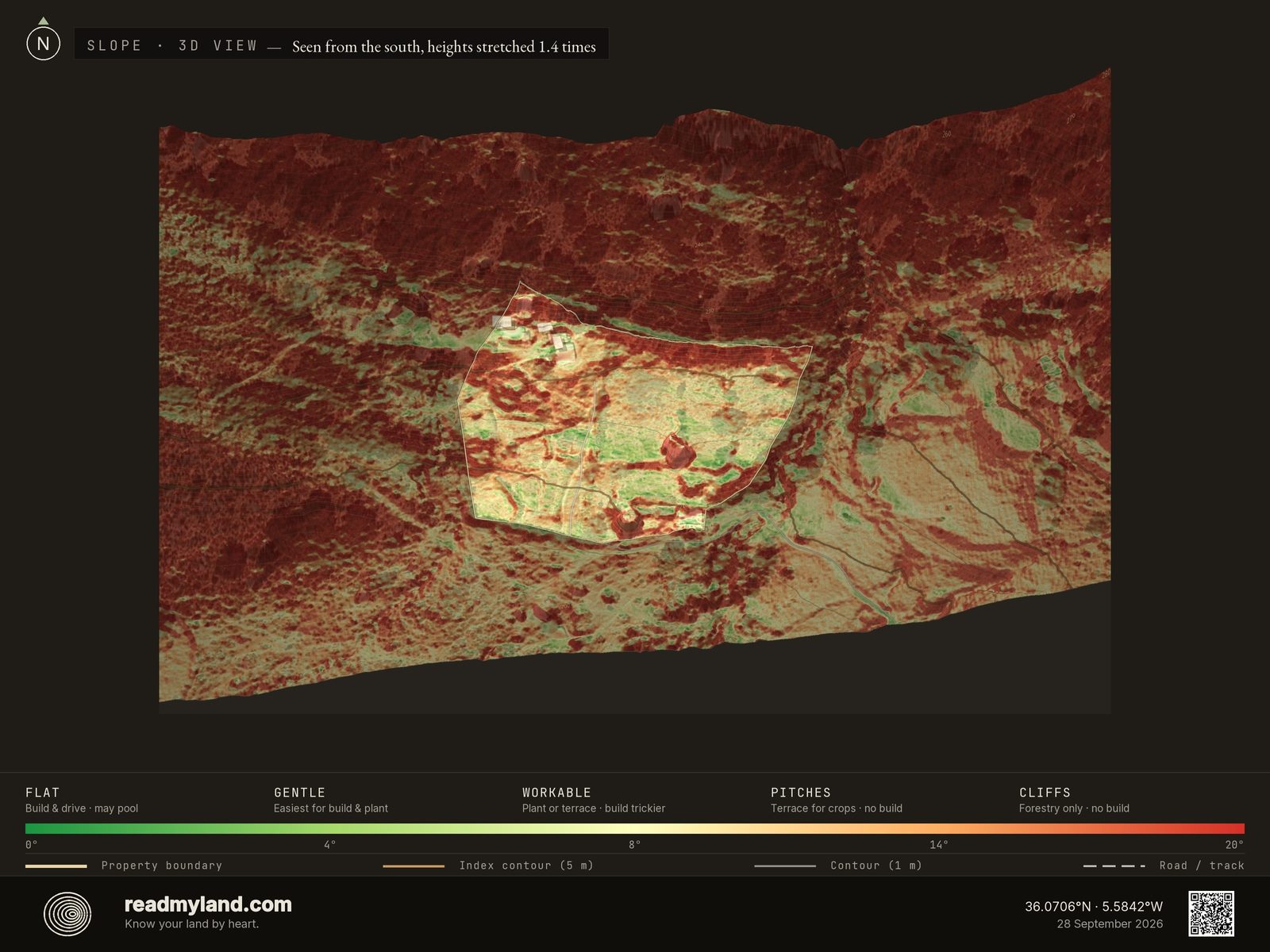Screen dimensions: 1270x952
Task: Click the 'Index contour (5 m)' legend entry
Action: point(488,866)
